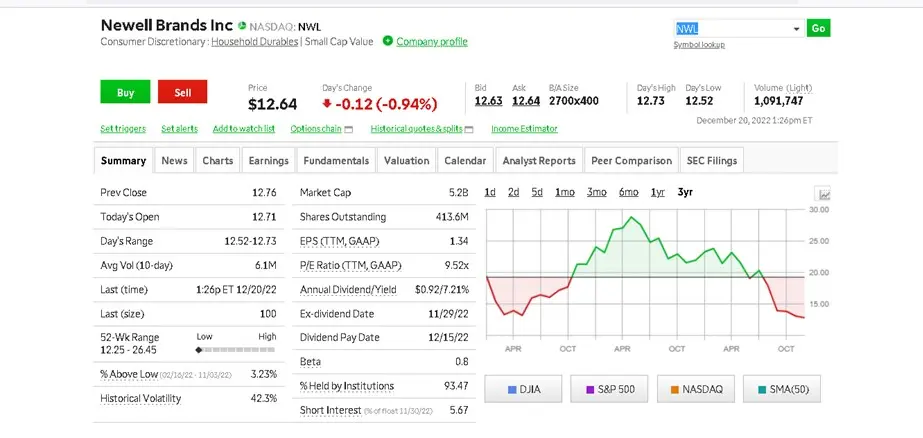The image size is (923, 438).
Task: Toggle DJIA comparison overlay
Action: (x=523, y=389)
